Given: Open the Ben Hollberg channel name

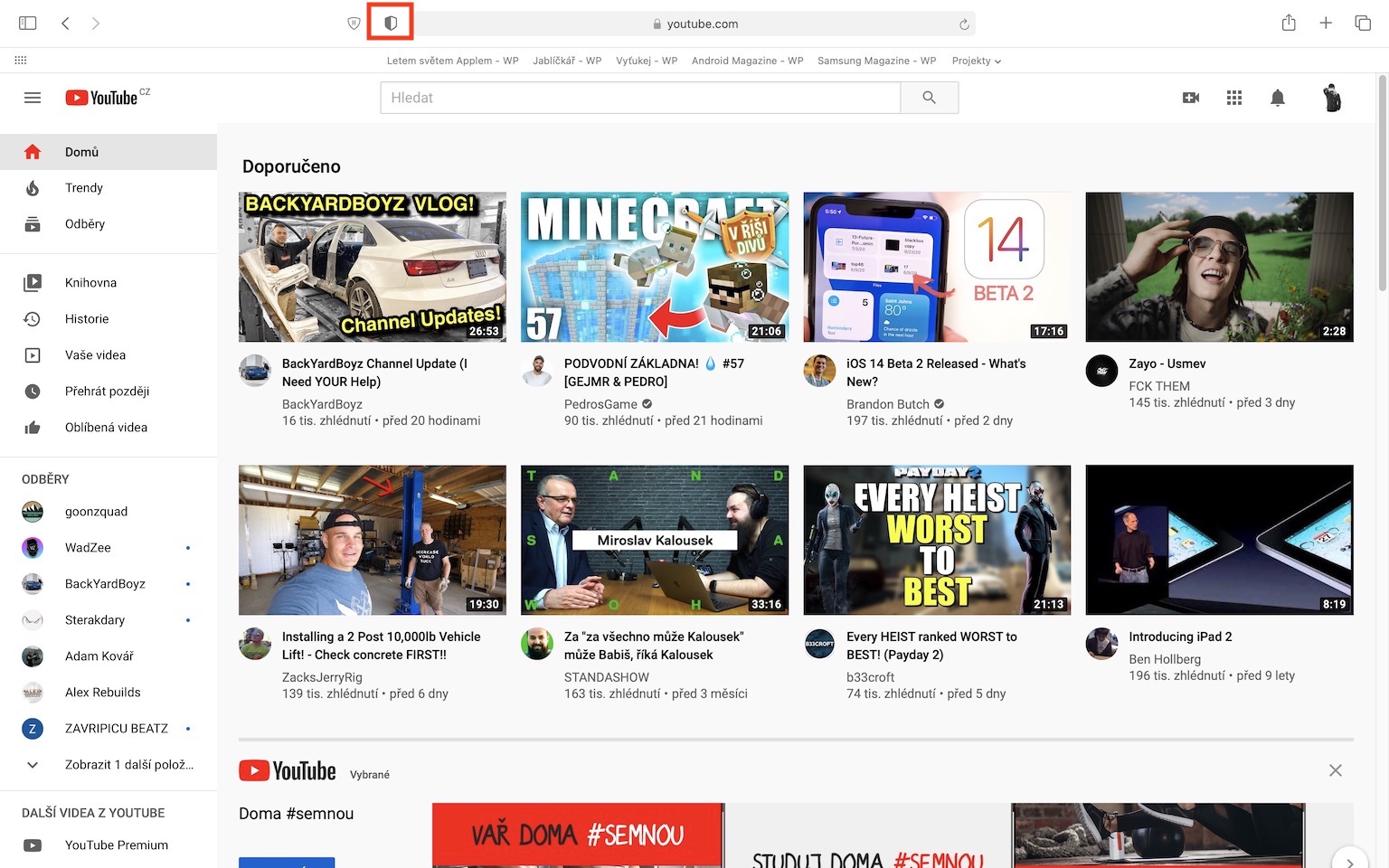Looking at the screenshot, I should point(1165,659).
